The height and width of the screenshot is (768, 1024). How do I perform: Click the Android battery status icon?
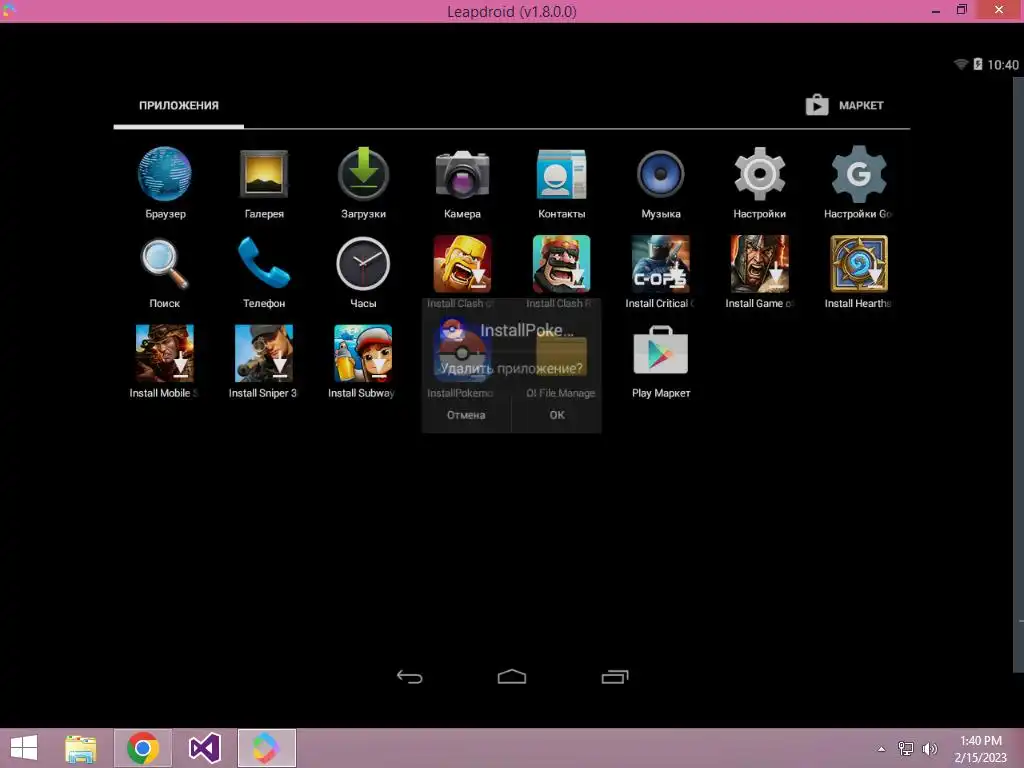[x=978, y=64]
